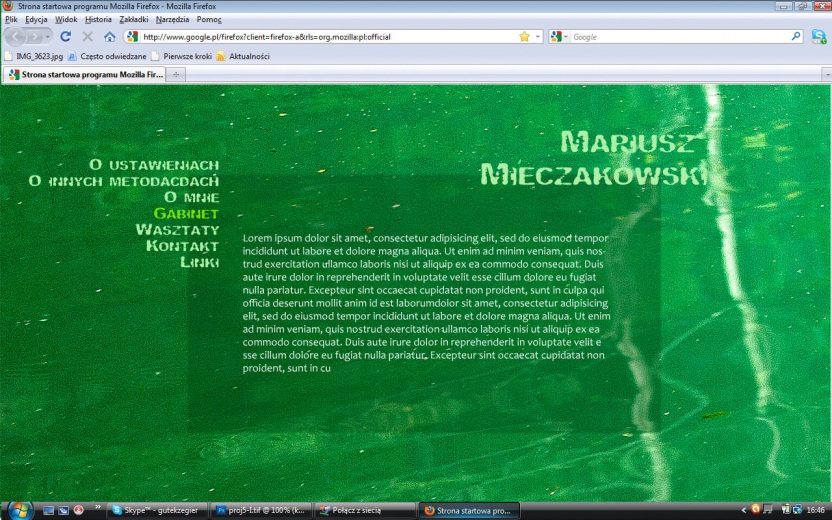
Task: Click the Skype toolbar icon
Action: [819, 37]
